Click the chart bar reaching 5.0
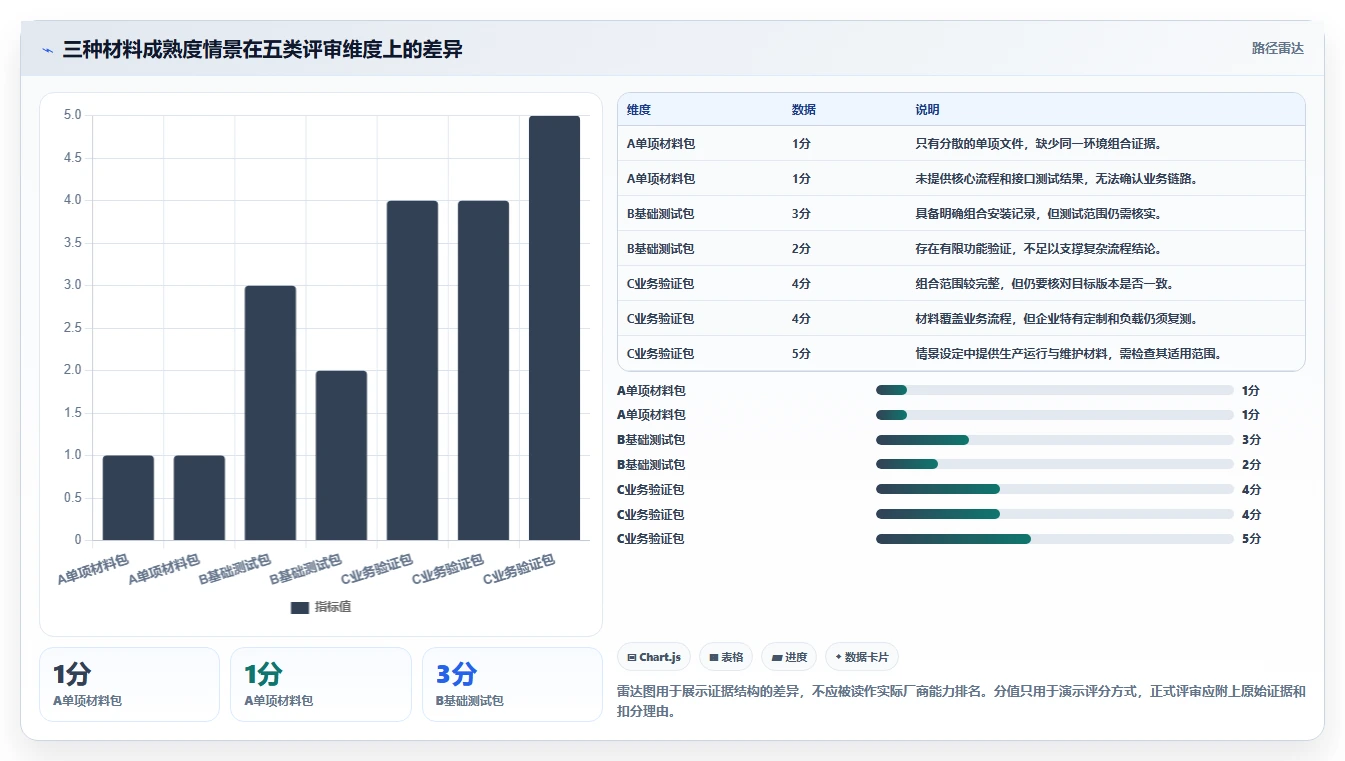 click(x=554, y=328)
